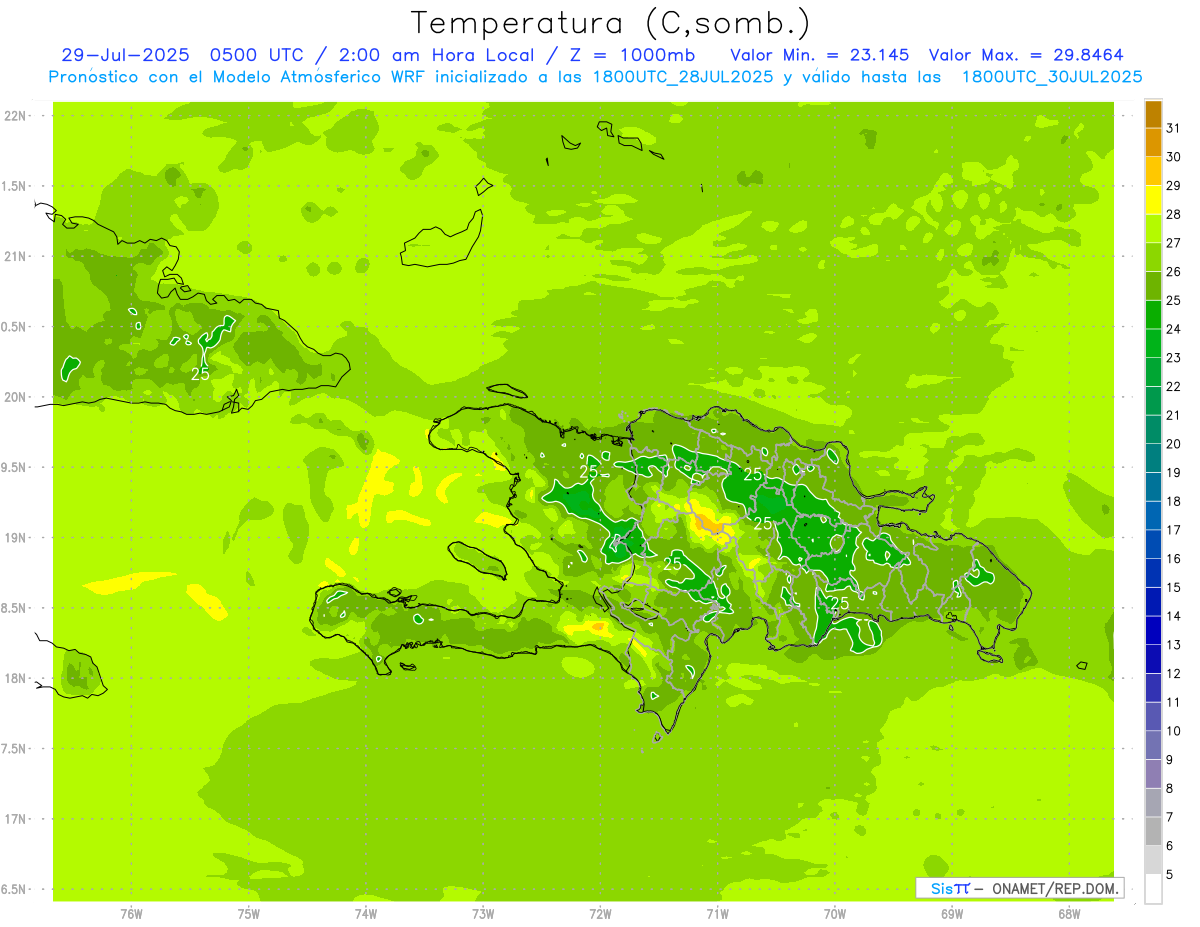Click the "Valor Min. = 23.145" text

tap(820, 55)
